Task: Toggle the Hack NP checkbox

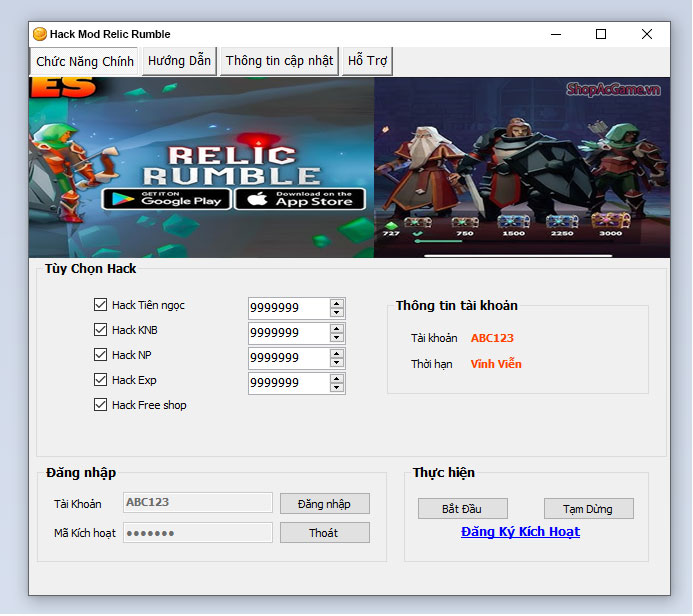Action: coord(100,354)
